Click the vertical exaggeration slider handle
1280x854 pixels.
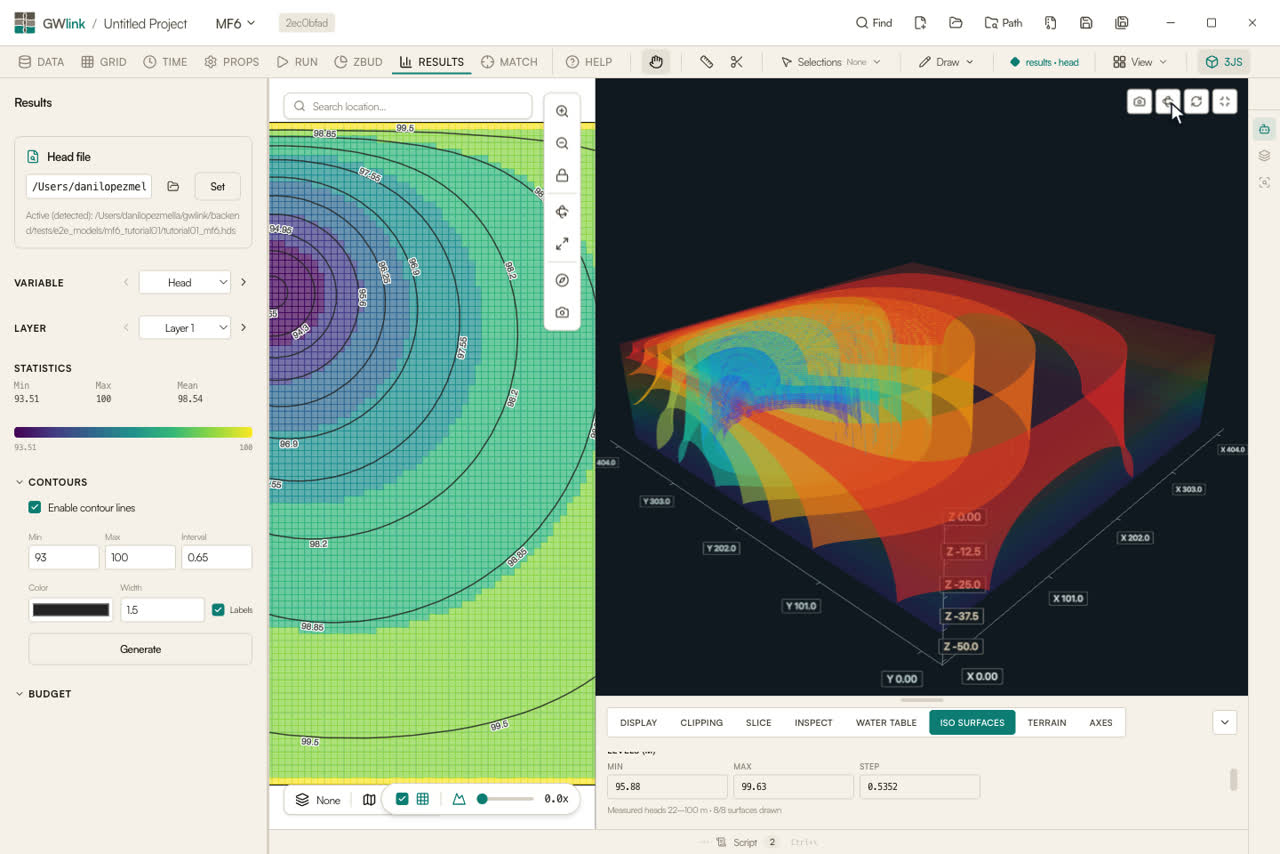tap(482, 799)
